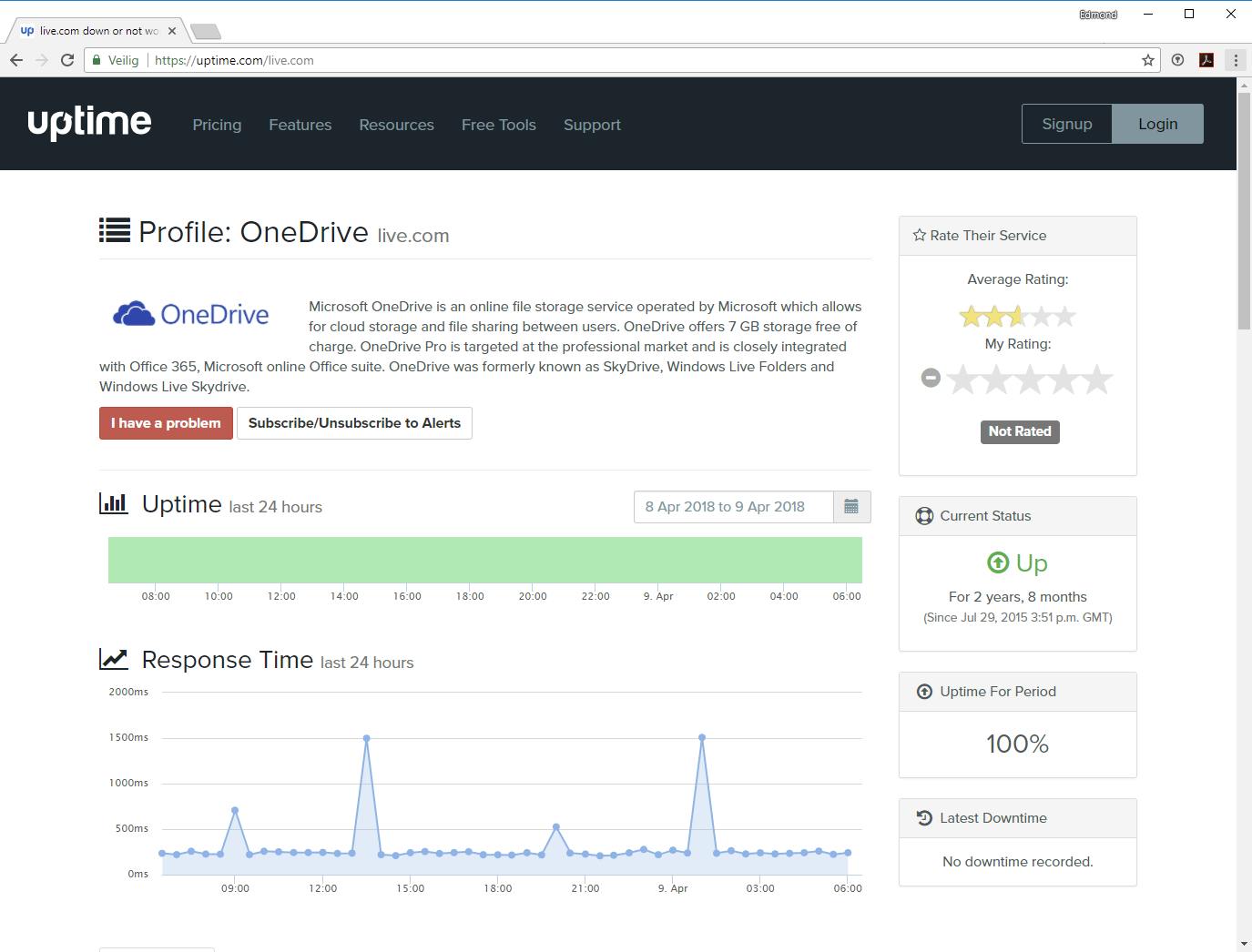The image size is (1252, 952).
Task: Rate the service five stars
Action: pyautogui.click(x=1097, y=380)
